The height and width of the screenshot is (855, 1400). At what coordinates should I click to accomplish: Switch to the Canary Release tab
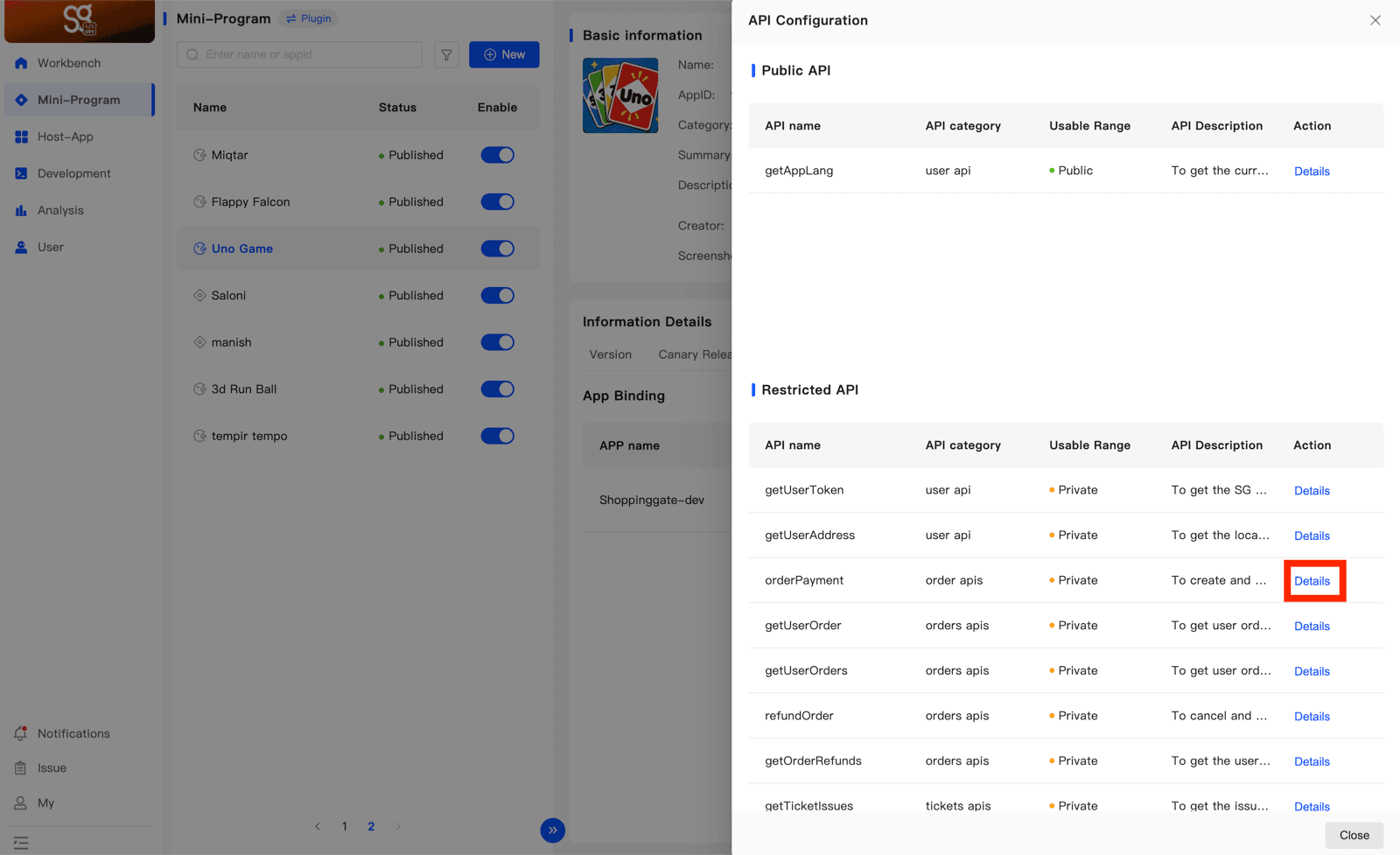695,354
